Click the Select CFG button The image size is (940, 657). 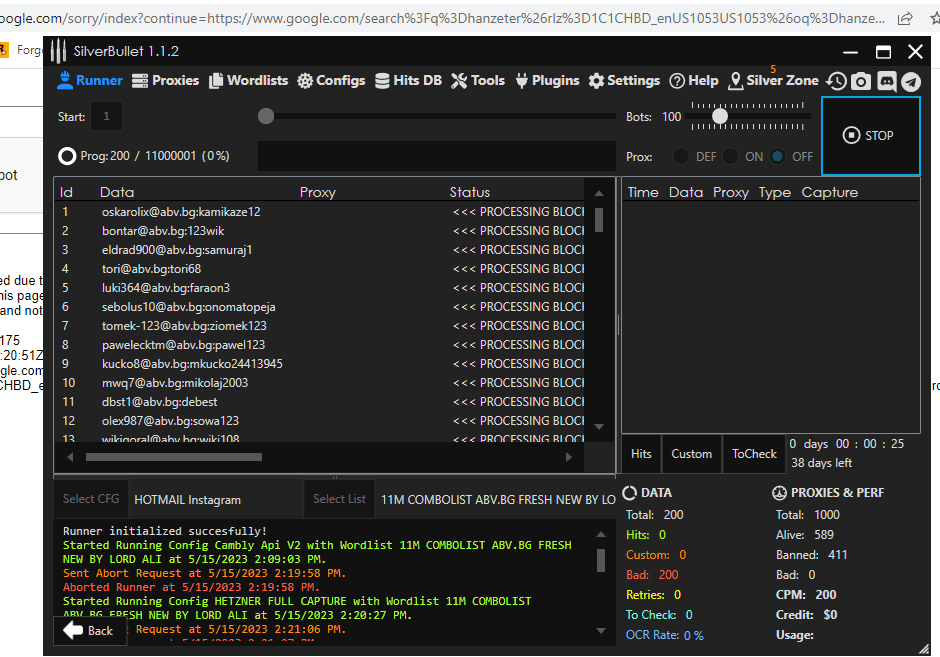(91, 499)
